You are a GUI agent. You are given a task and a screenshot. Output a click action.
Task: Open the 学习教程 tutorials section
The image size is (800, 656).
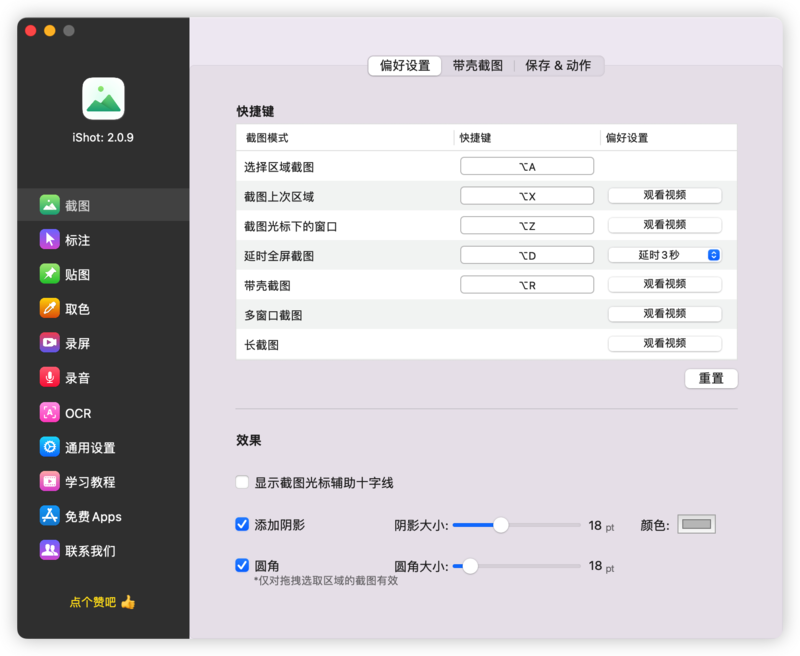(73, 482)
